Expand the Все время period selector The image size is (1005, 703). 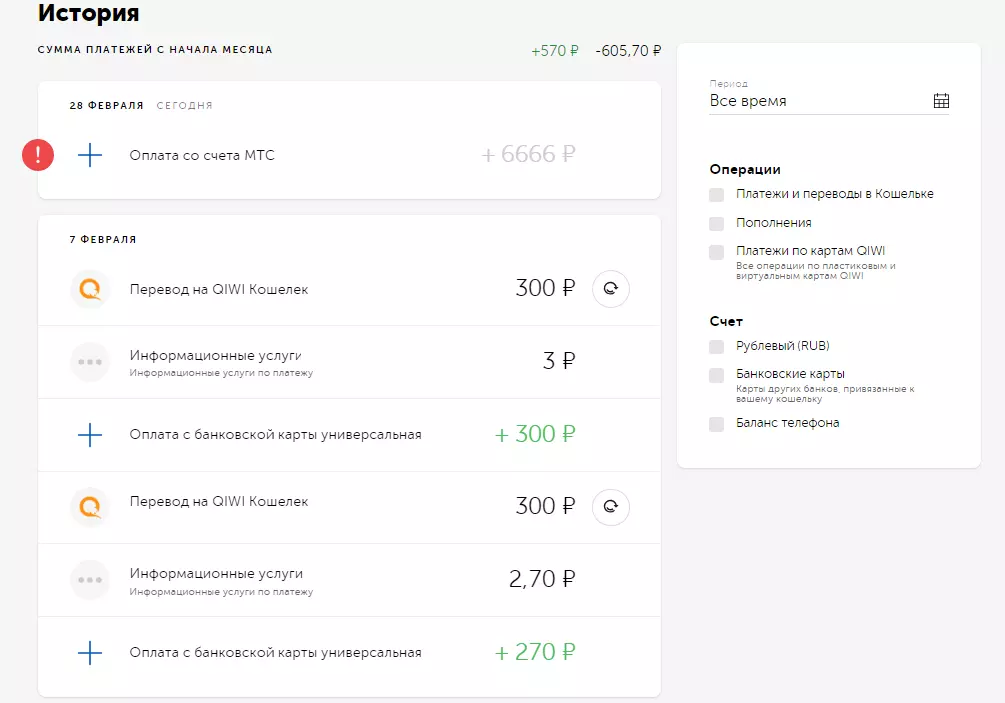click(815, 101)
